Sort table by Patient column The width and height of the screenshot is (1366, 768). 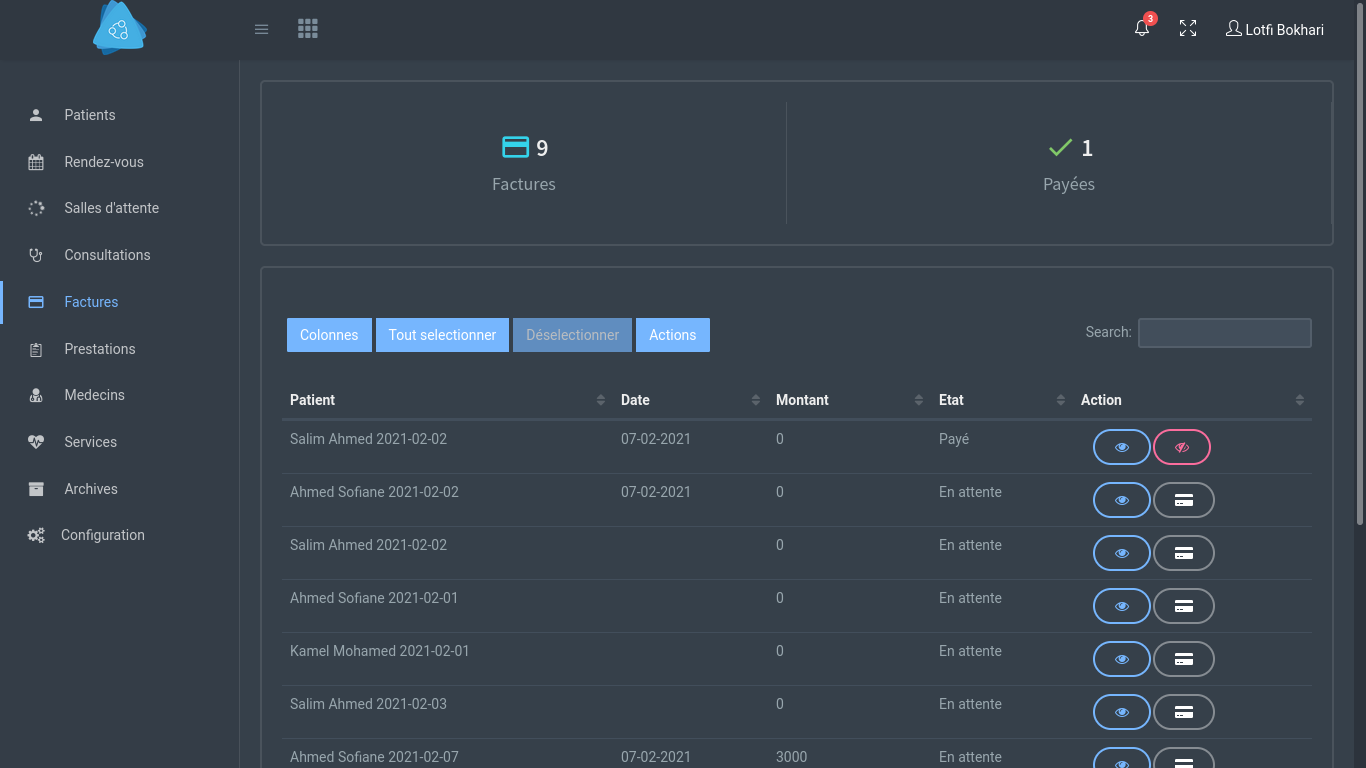coord(447,400)
